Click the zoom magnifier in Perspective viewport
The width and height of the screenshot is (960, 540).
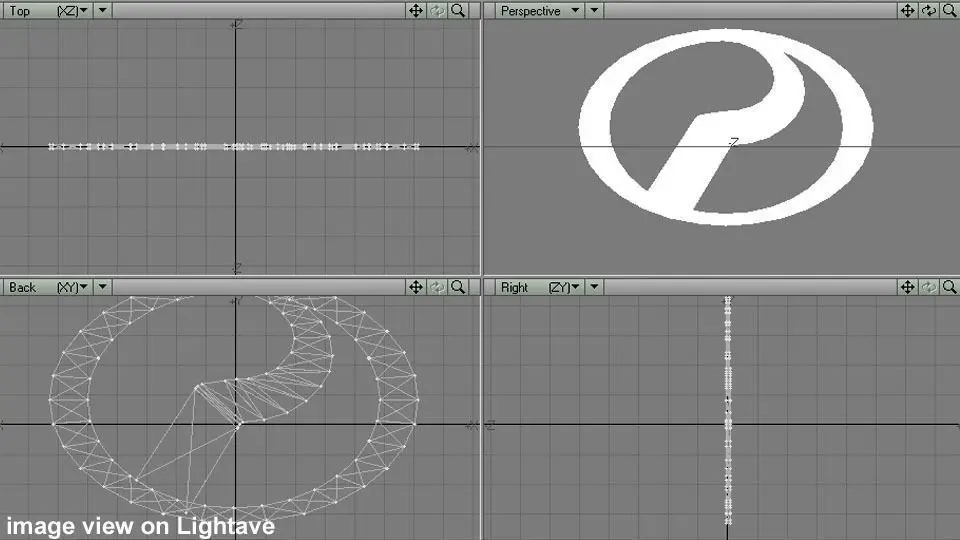pos(950,10)
